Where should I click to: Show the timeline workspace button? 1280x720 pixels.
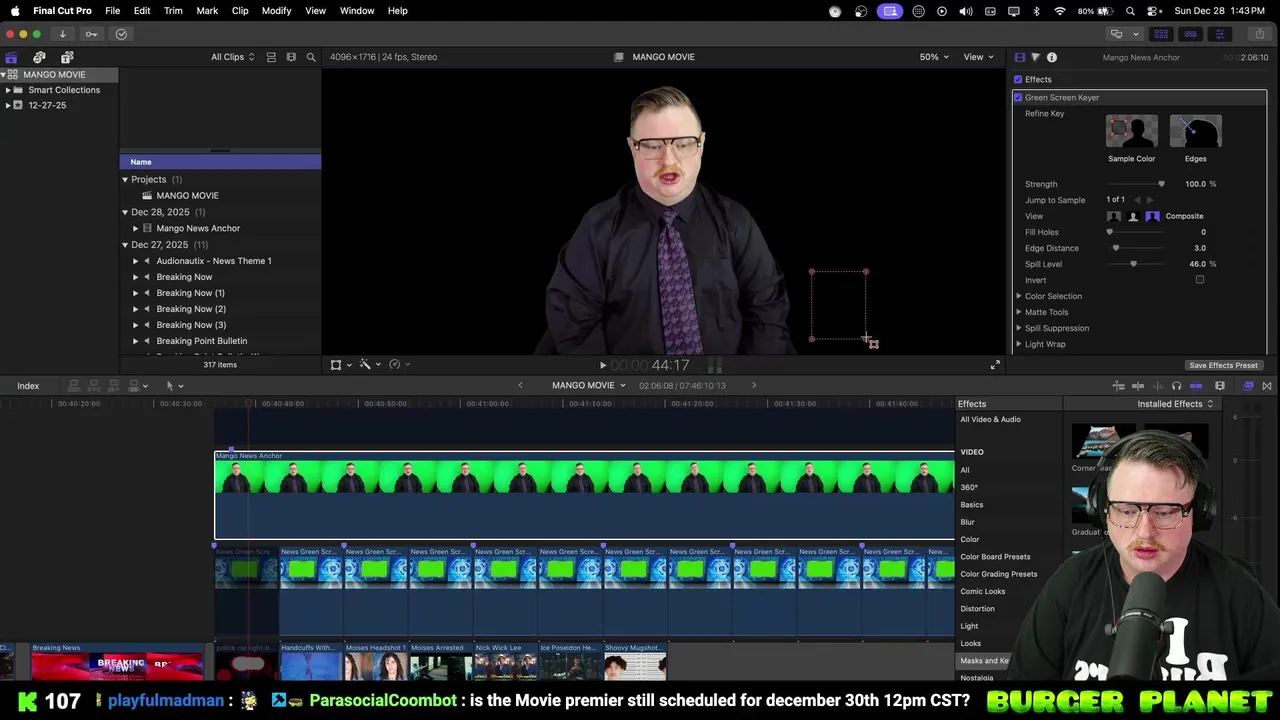1190,34
